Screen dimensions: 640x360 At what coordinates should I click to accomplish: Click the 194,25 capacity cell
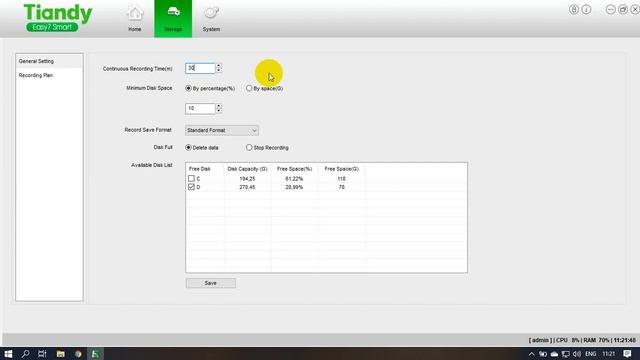pyautogui.click(x=247, y=179)
